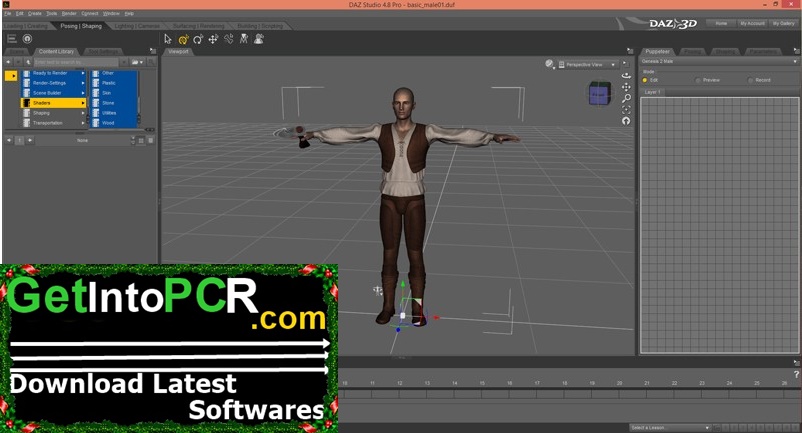The image size is (802, 433).
Task: Click the previous arrow beside None label
Action: (9, 140)
